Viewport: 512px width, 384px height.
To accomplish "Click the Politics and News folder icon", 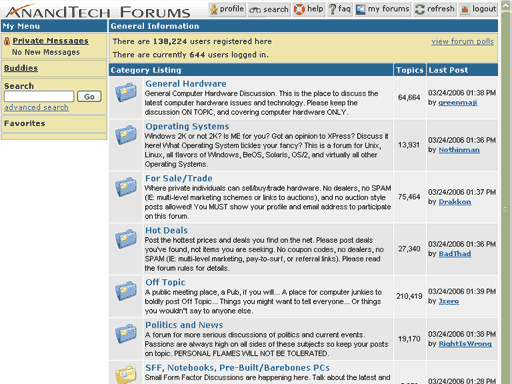I will click(126, 334).
